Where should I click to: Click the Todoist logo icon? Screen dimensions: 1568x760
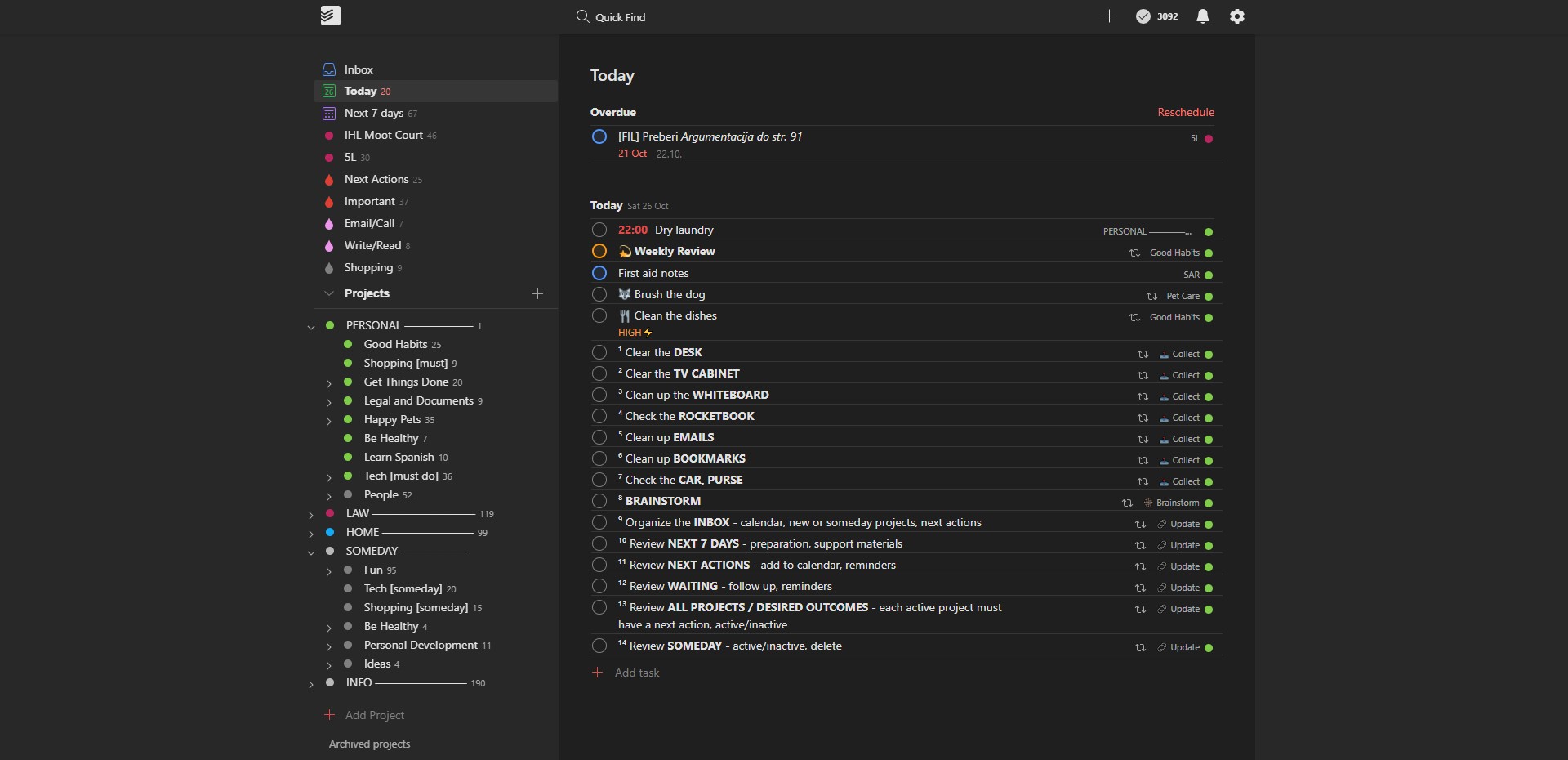point(330,16)
